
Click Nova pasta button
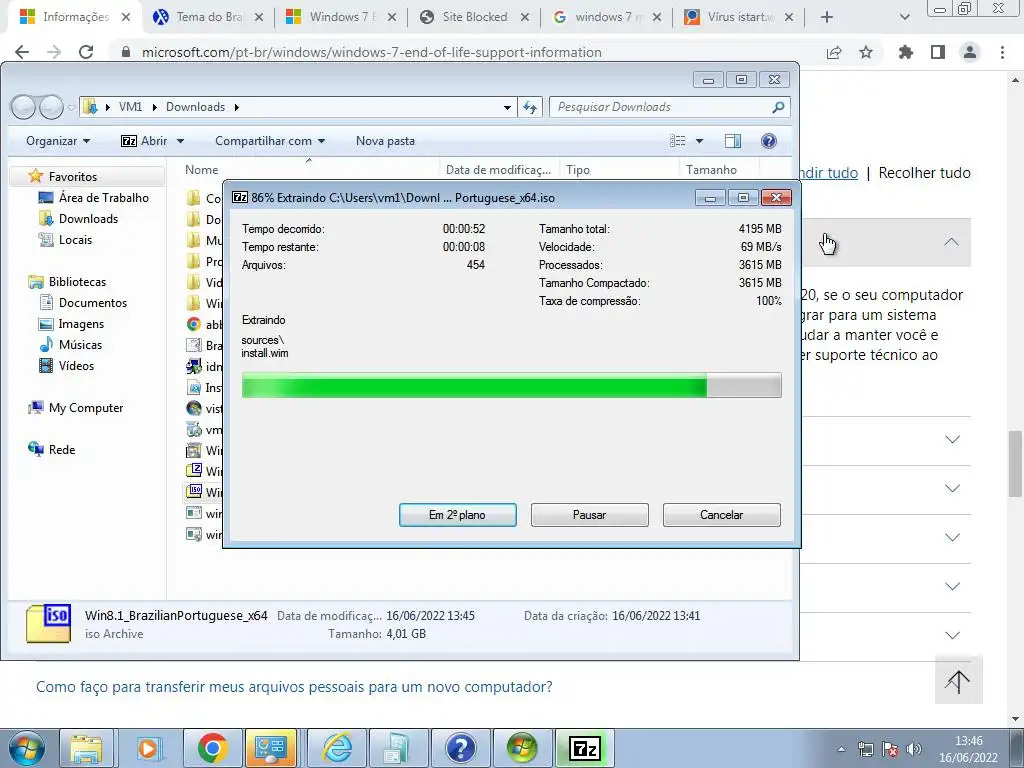385,141
